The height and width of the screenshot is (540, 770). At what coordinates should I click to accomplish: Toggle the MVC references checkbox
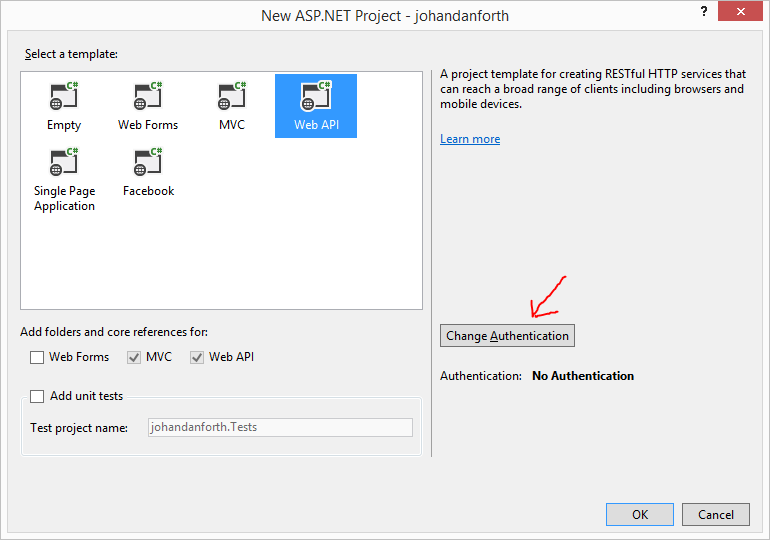pyautogui.click(x=134, y=357)
